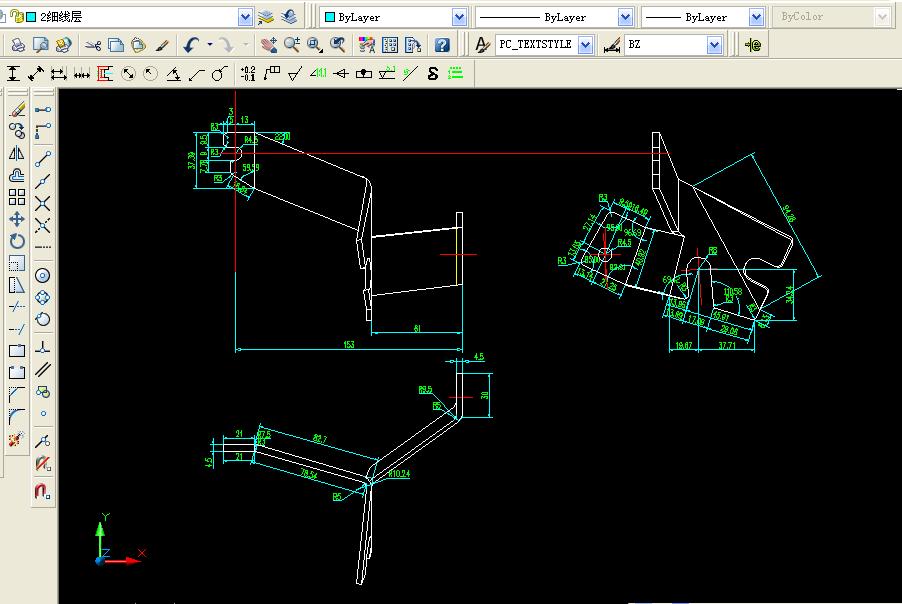This screenshot has width=902, height=604.
Task: Select the Aligned dimension tool
Action: pos(36,74)
